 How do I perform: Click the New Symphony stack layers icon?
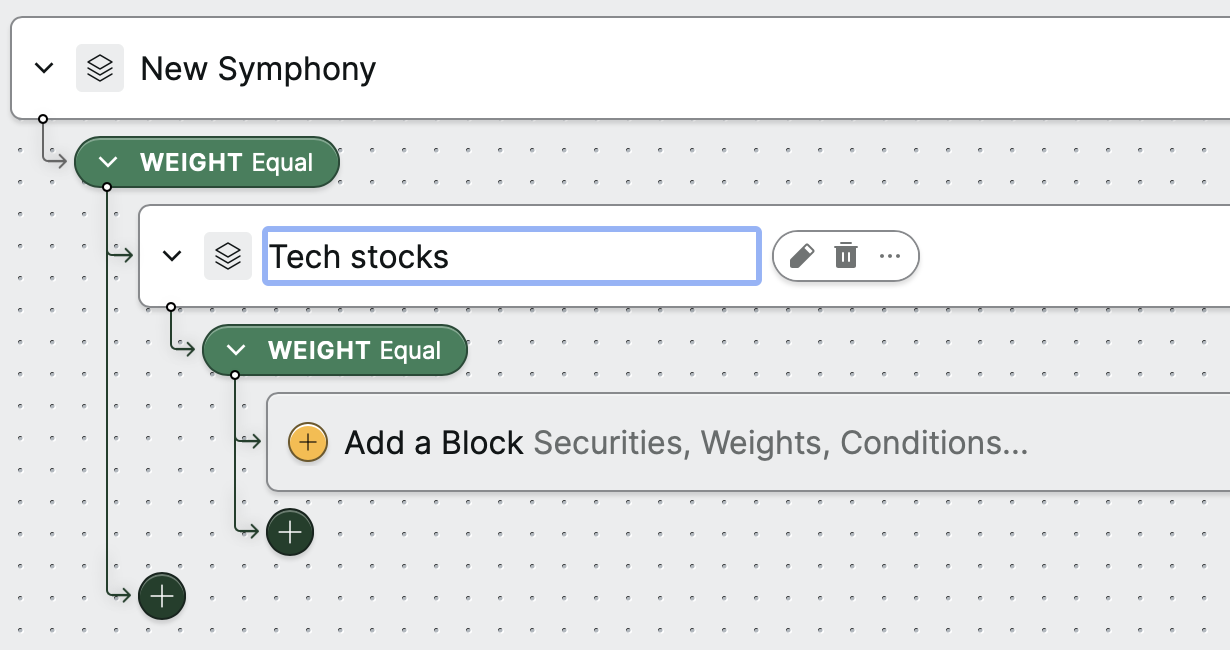[x=100, y=68]
